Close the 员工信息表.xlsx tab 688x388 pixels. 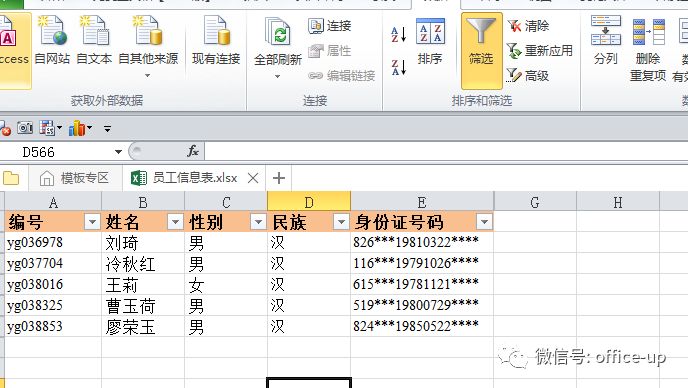tap(253, 178)
